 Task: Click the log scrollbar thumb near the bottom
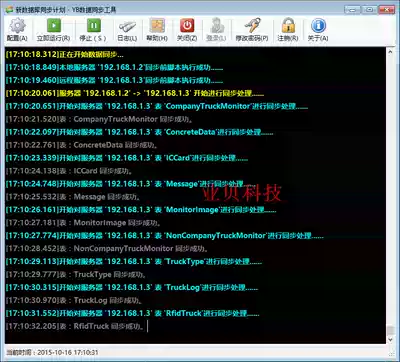391,331
